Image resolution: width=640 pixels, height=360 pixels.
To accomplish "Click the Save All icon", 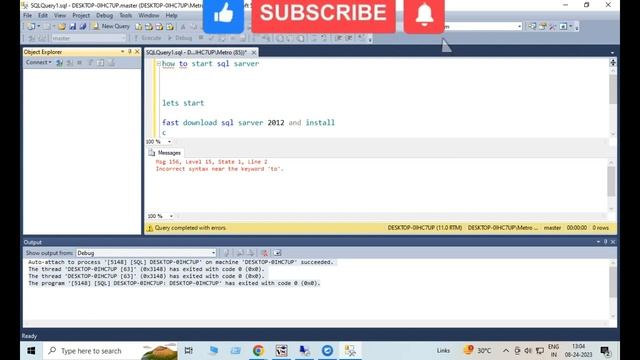I will [x=83, y=27].
